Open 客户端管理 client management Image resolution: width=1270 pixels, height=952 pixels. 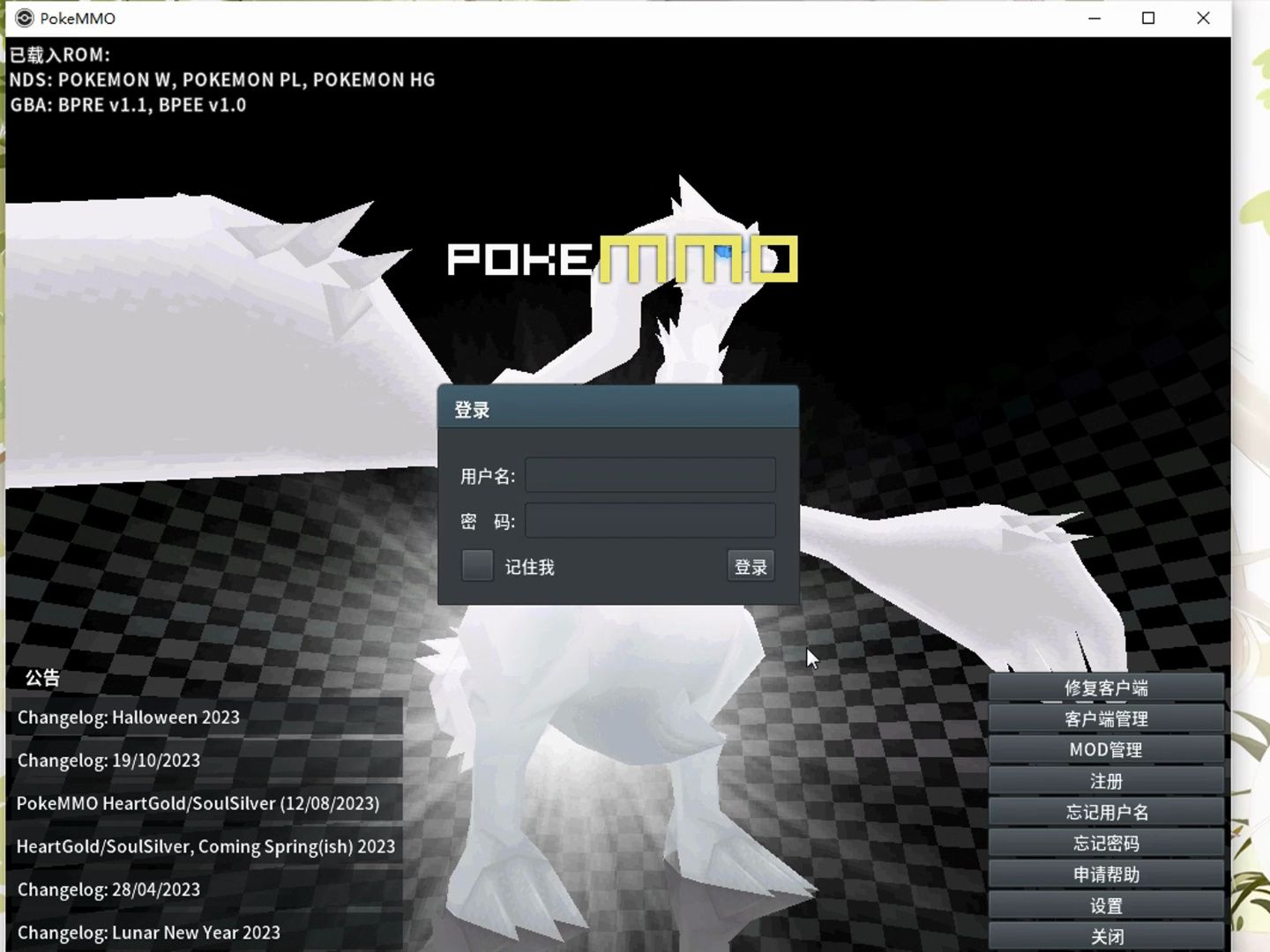[x=1106, y=718]
